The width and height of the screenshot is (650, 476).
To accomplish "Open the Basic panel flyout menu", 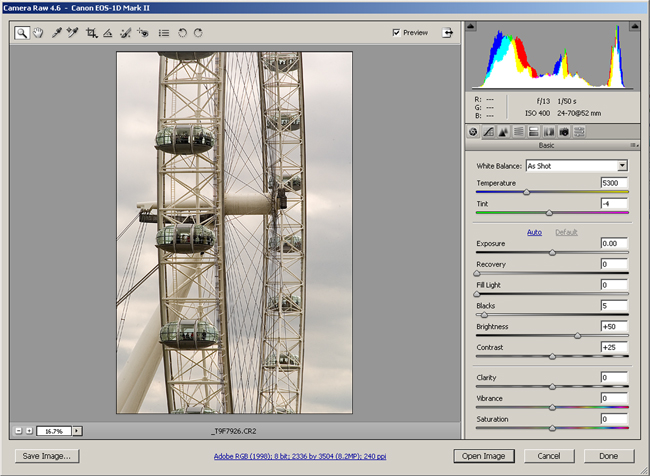I will [634, 145].
